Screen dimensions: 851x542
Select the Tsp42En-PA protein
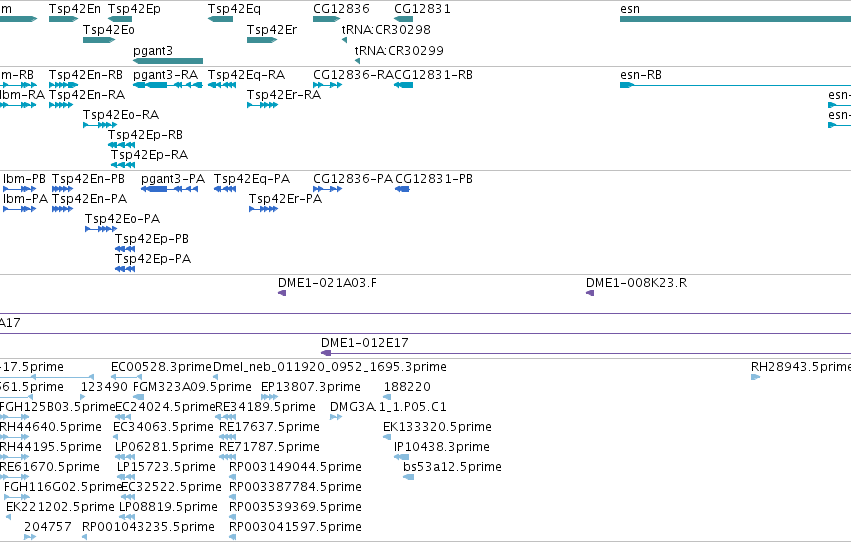click(62, 209)
